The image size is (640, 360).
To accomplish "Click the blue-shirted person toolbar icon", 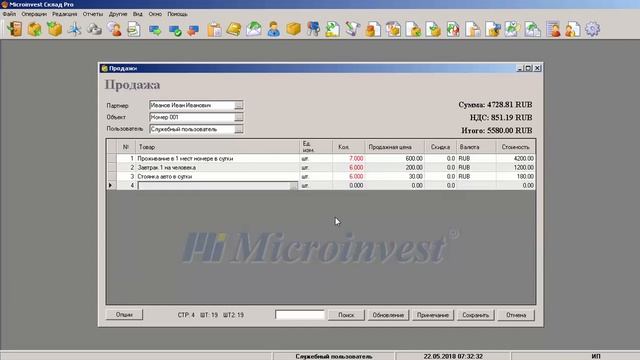I will pos(274,29).
